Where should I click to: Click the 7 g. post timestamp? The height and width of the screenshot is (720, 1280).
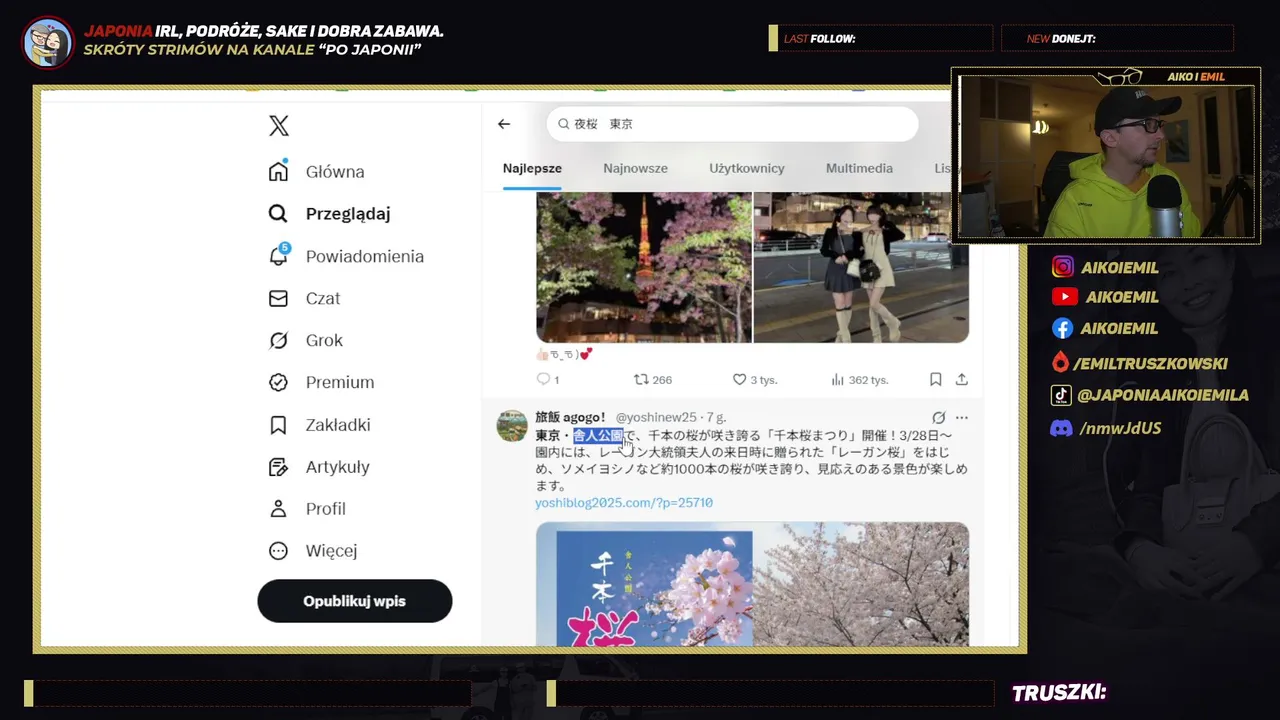[x=716, y=417]
